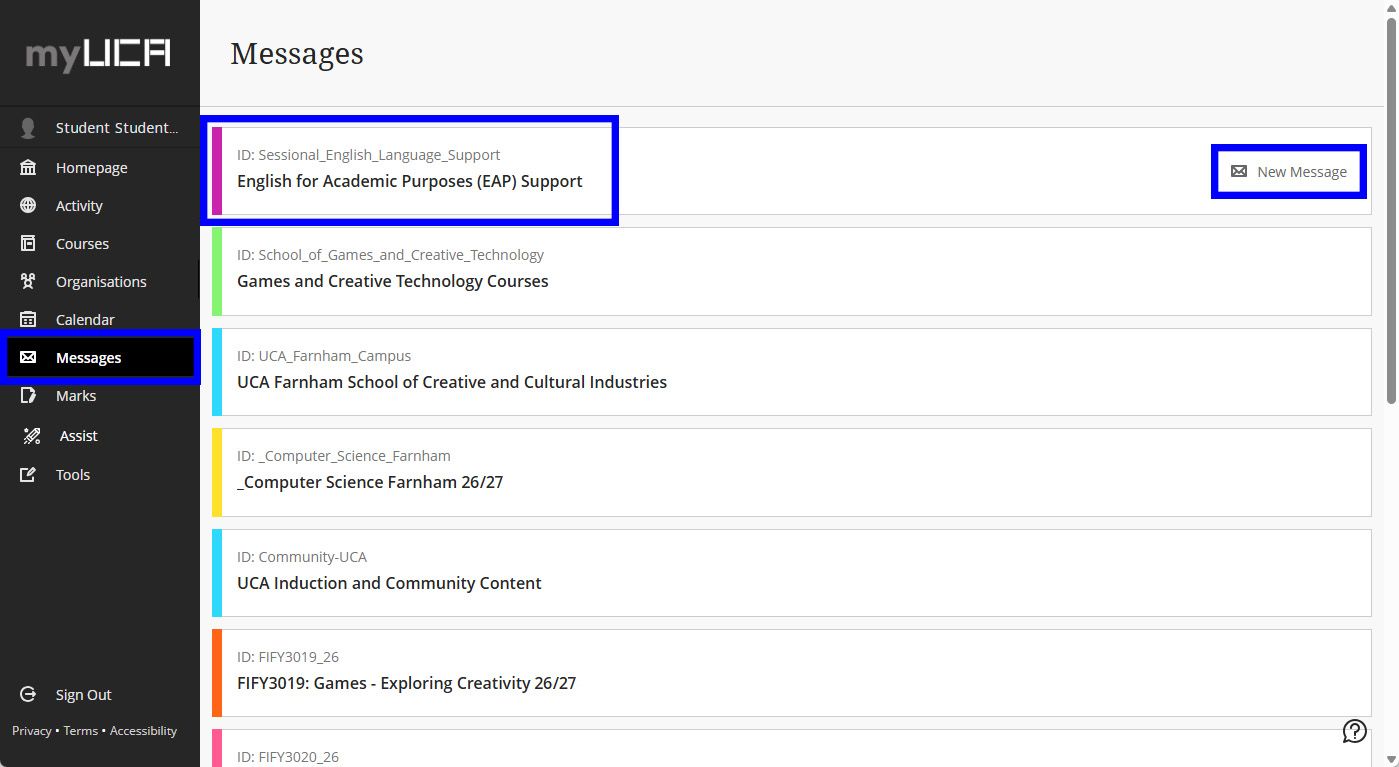Click Sign Out link
This screenshot has width=1399, height=767.
(84, 695)
